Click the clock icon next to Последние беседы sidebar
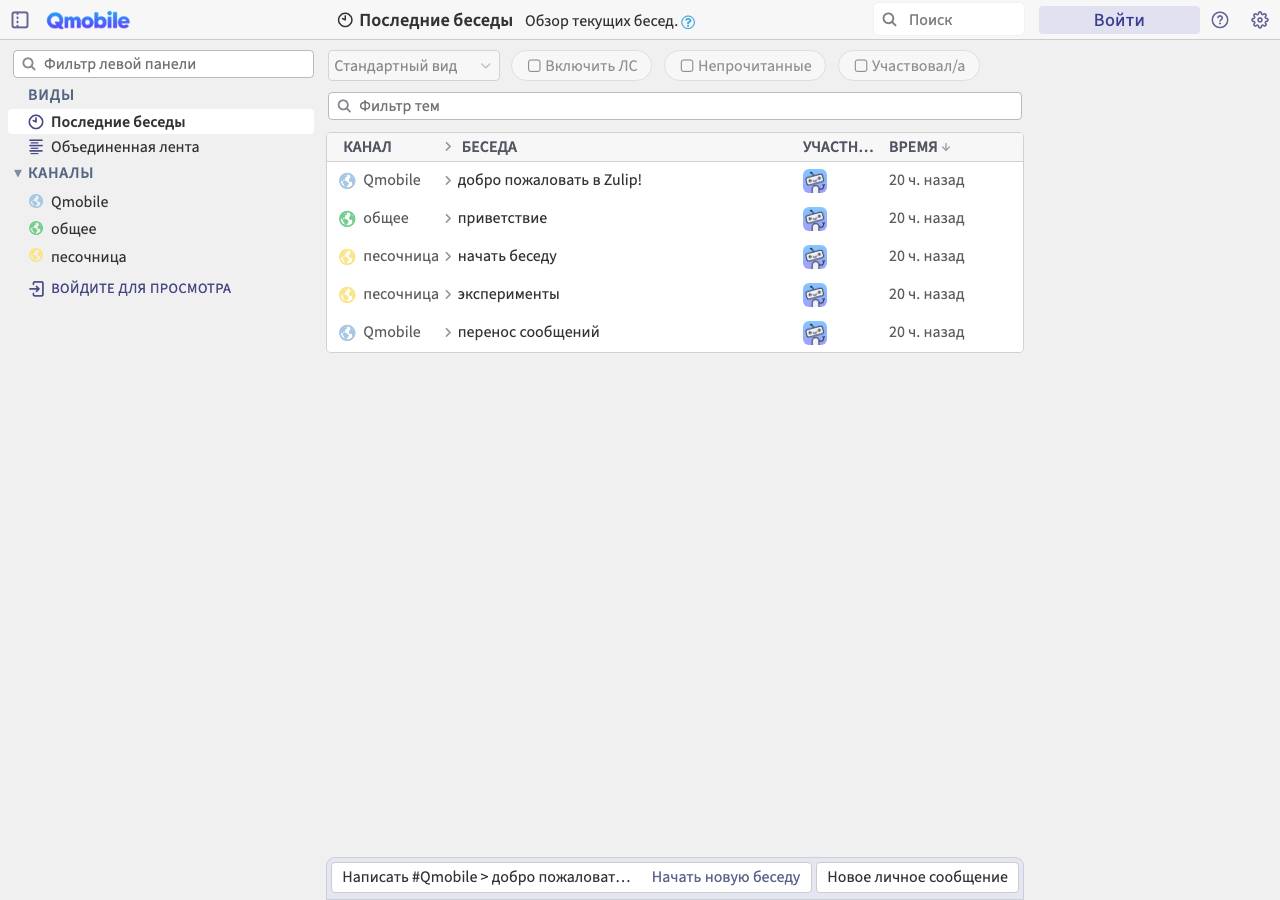This screenshot has width=1280, height=900. tap(36, 122)
